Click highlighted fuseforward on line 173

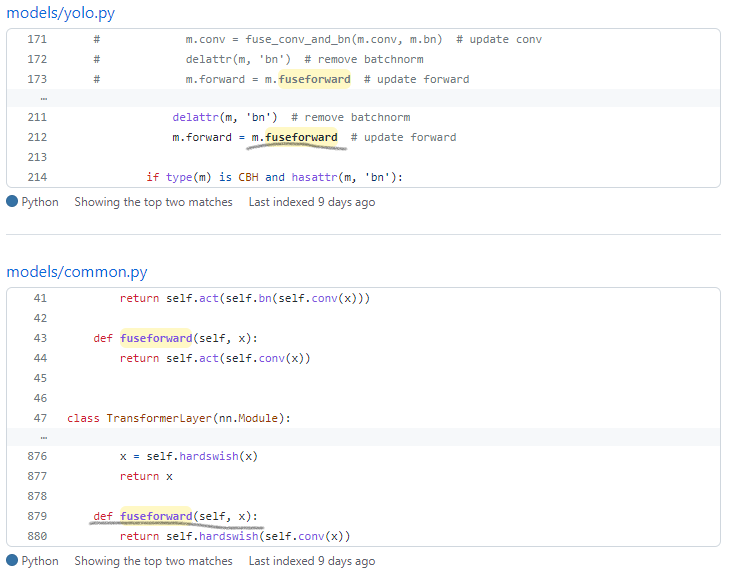(x=314, y=79)
